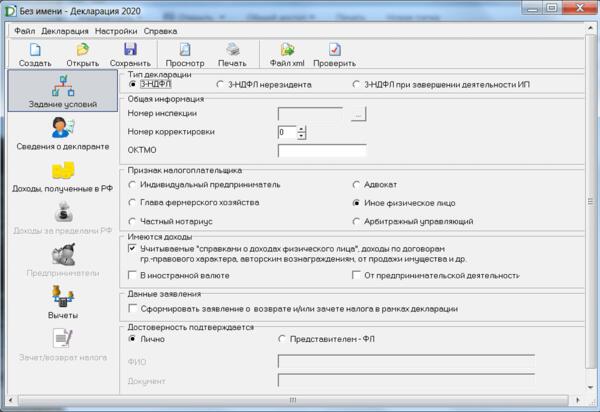The height and width of the screenshot is (412, 600).
Task: Click the ОКТМО input field
Action: pos(322,151)
